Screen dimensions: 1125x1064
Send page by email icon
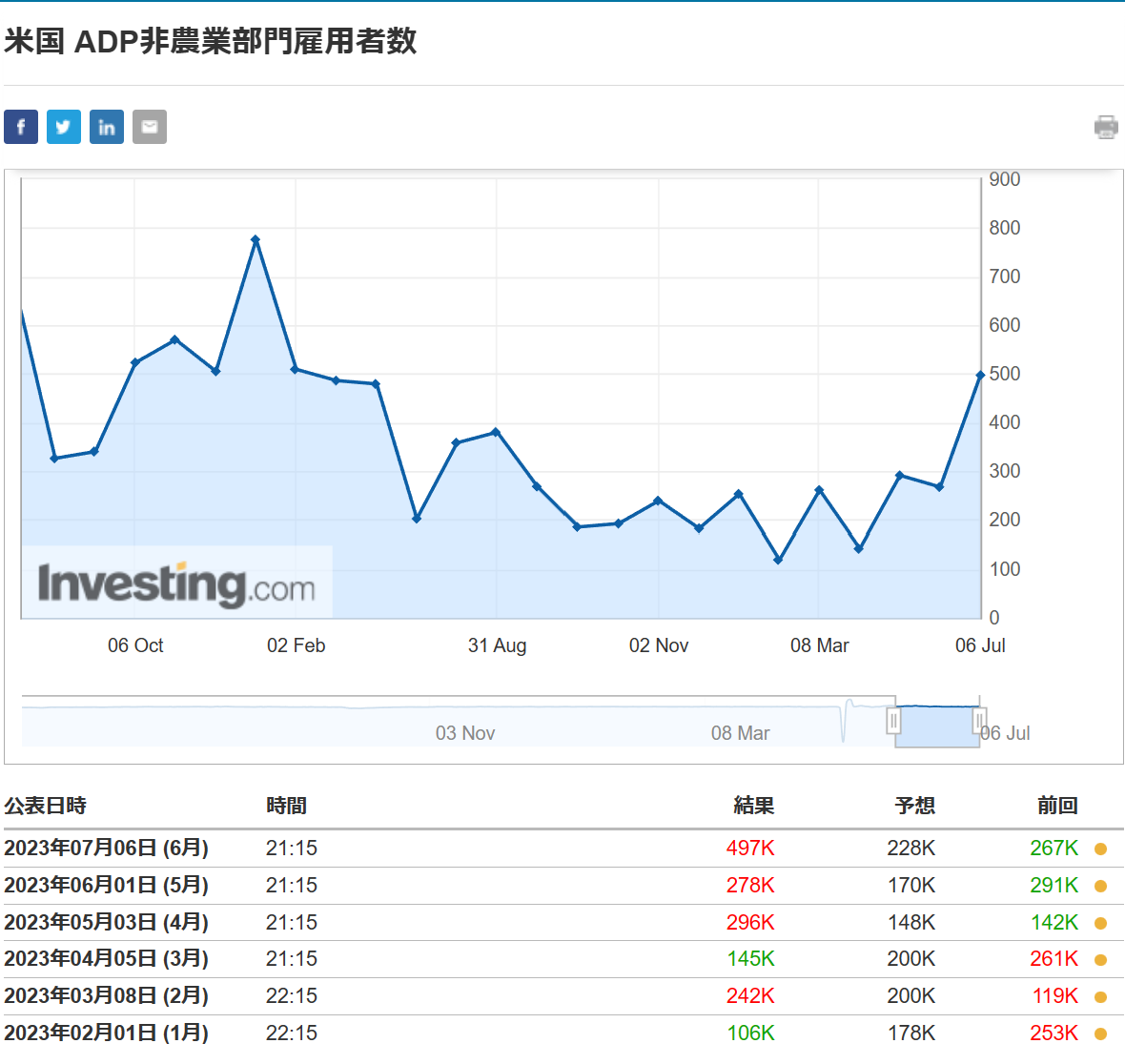click(150, 127)
